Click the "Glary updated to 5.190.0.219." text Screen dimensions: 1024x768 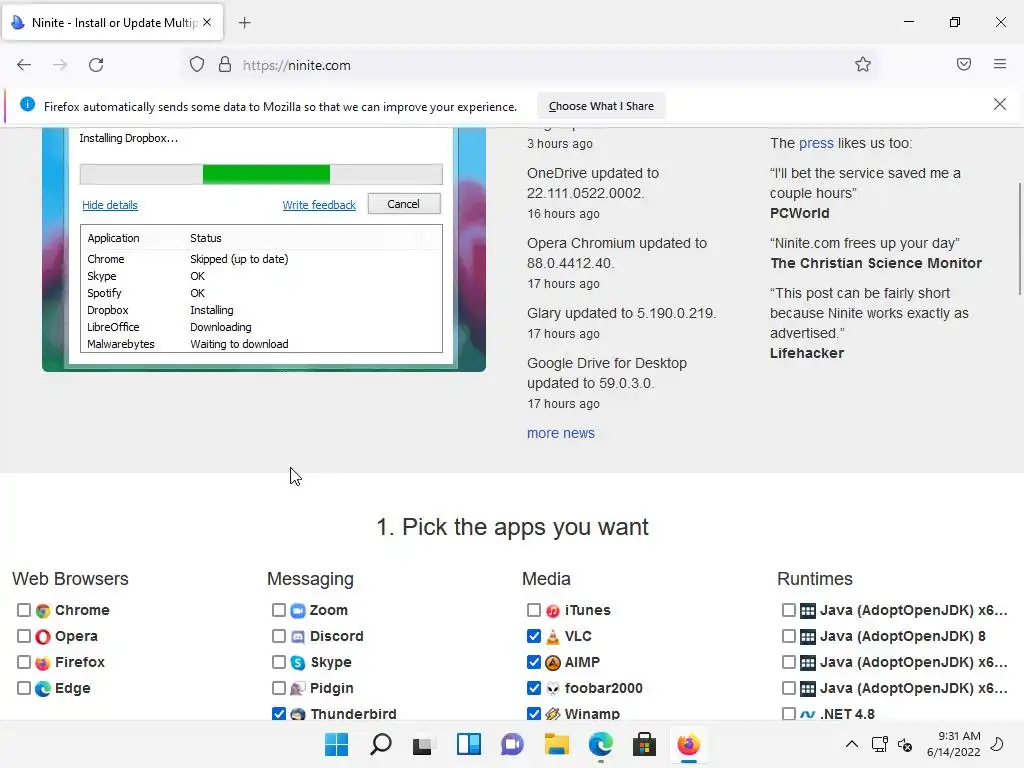pyautogui.click(x=621, y=313)
